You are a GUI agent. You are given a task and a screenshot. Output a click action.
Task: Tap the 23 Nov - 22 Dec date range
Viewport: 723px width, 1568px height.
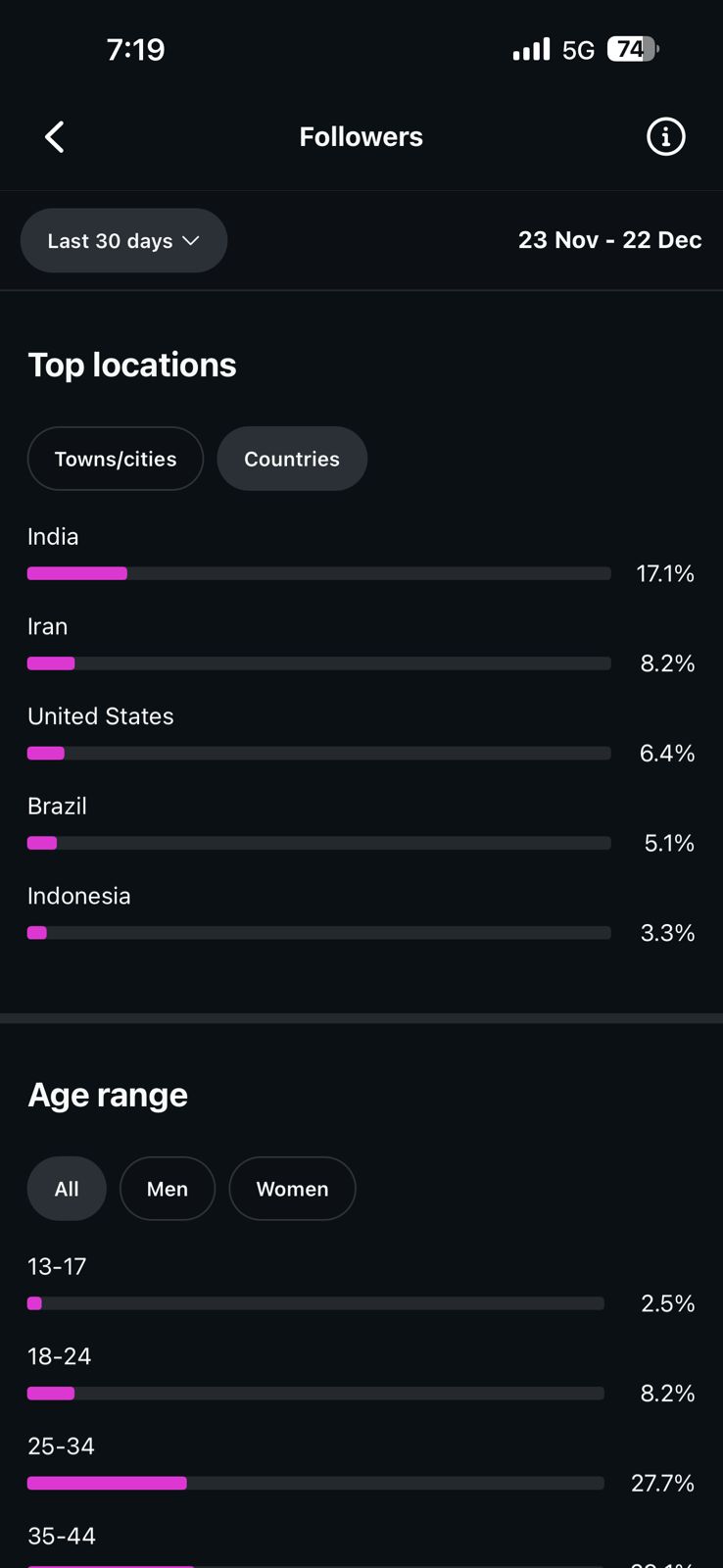click(609, 240)
